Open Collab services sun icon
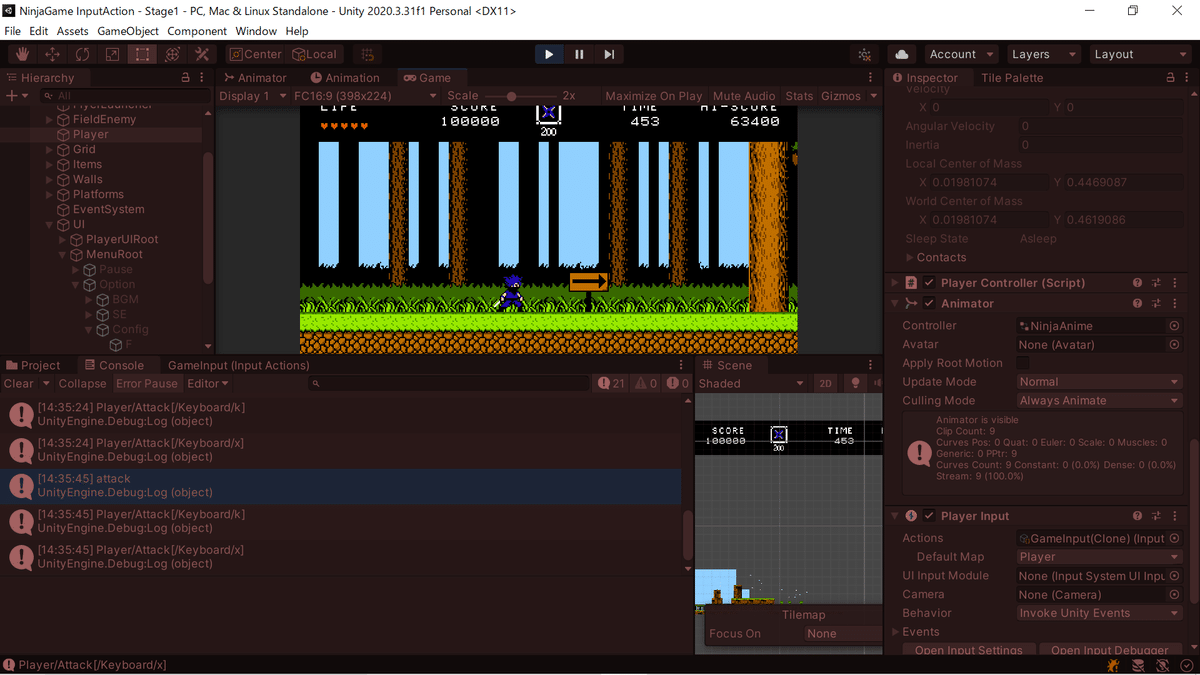This screenshot has height=675, width=1200. (865, 54)
